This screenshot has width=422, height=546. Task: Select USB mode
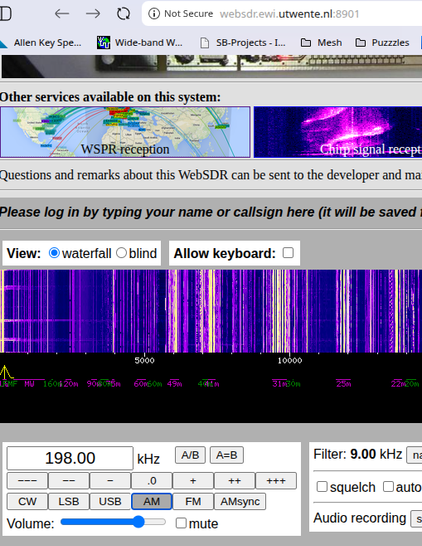(x=110, y=501)
